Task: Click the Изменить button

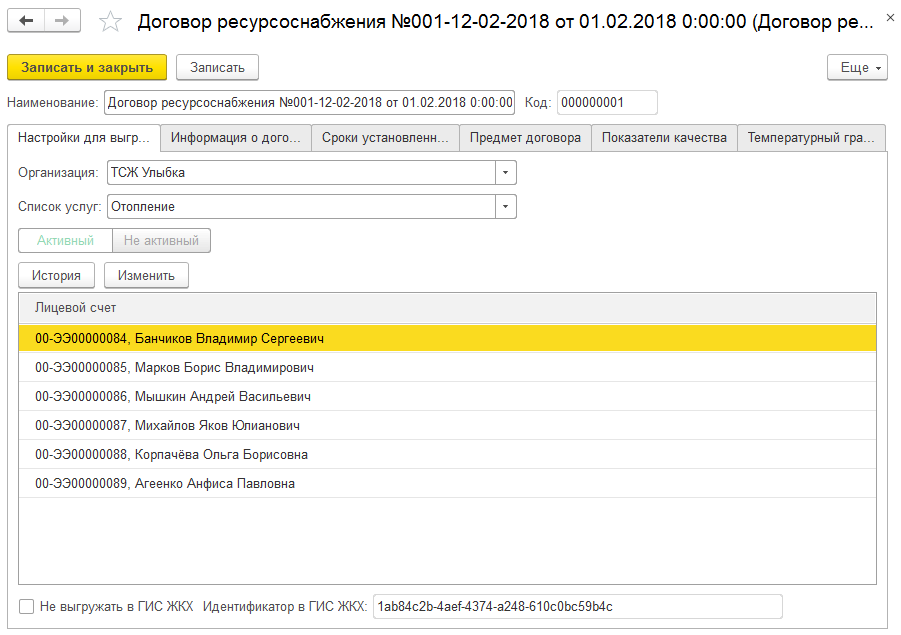Action: point(146,276)
